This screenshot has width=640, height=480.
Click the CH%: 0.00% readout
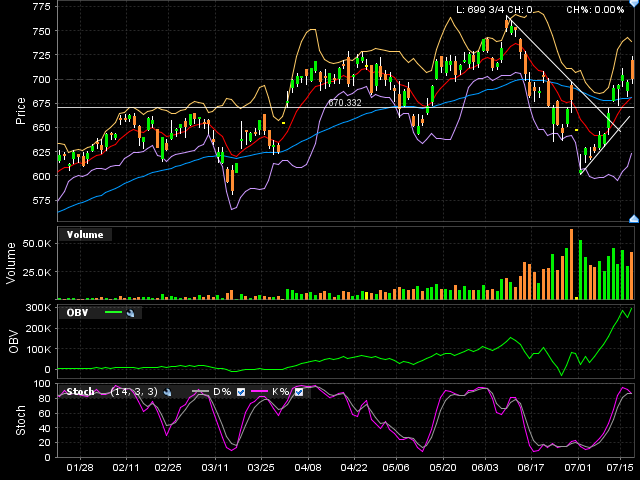[595, 10]
